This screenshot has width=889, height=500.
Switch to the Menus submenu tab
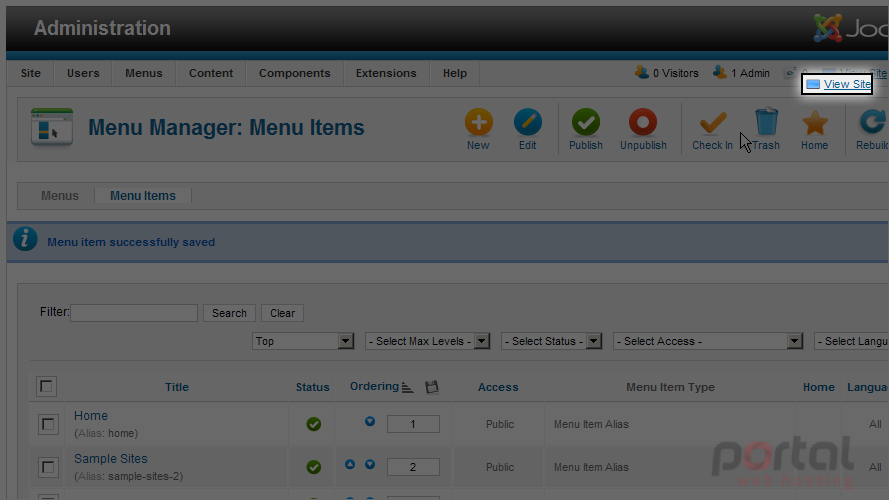click(60, 196)
